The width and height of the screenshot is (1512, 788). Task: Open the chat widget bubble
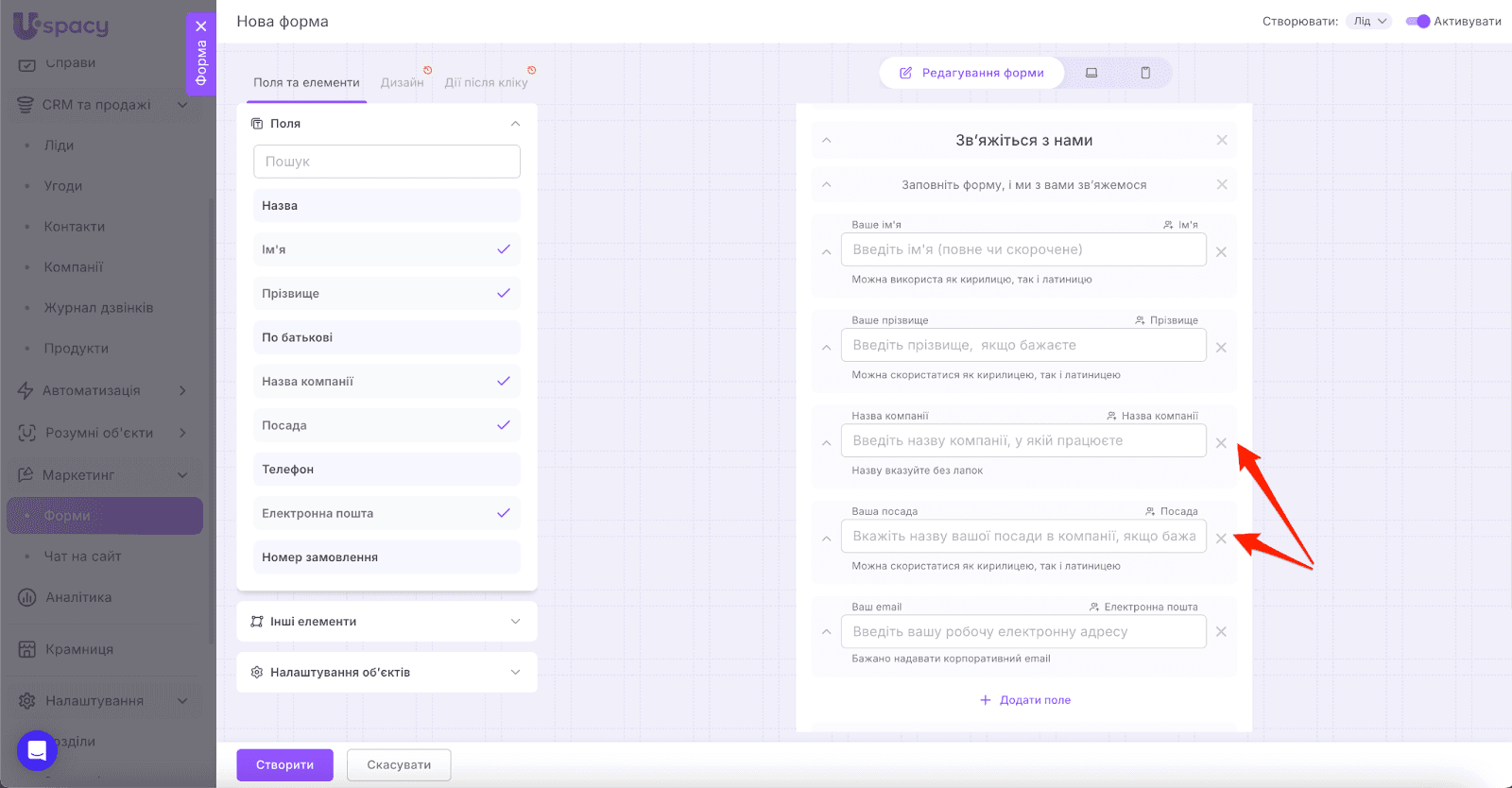[37, 751]
